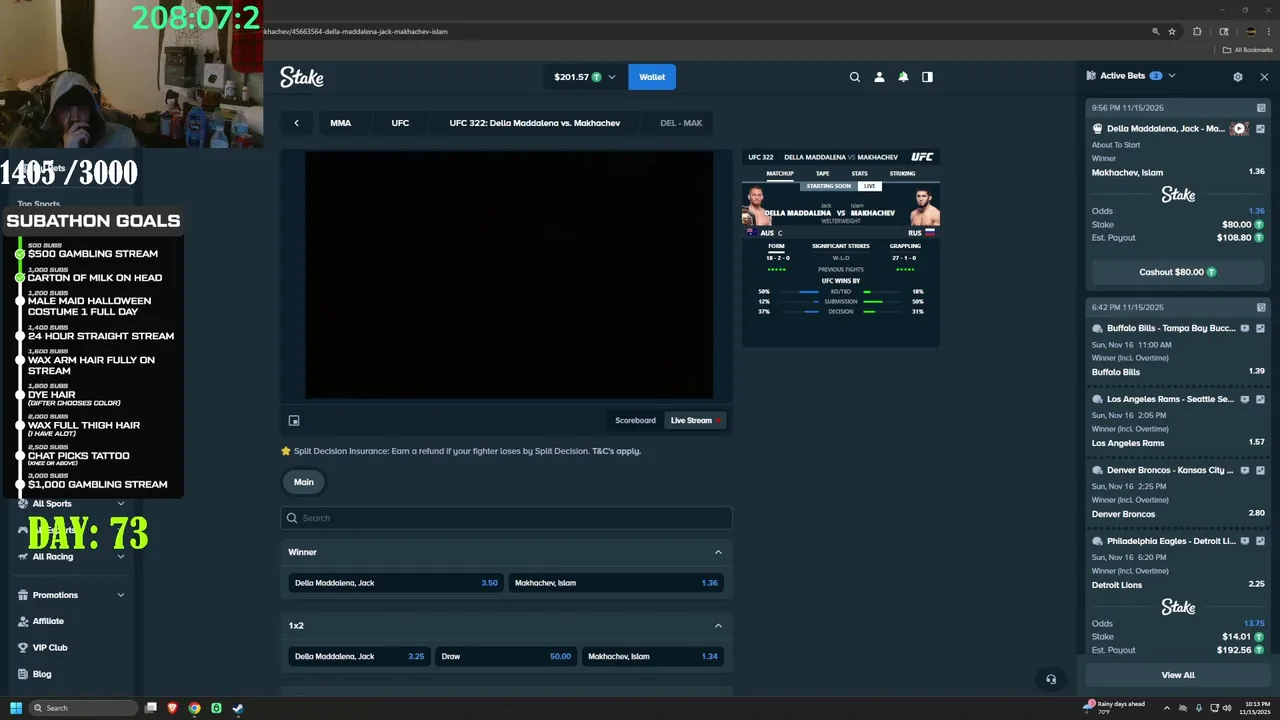Select the Main market filter

point(304,482)
